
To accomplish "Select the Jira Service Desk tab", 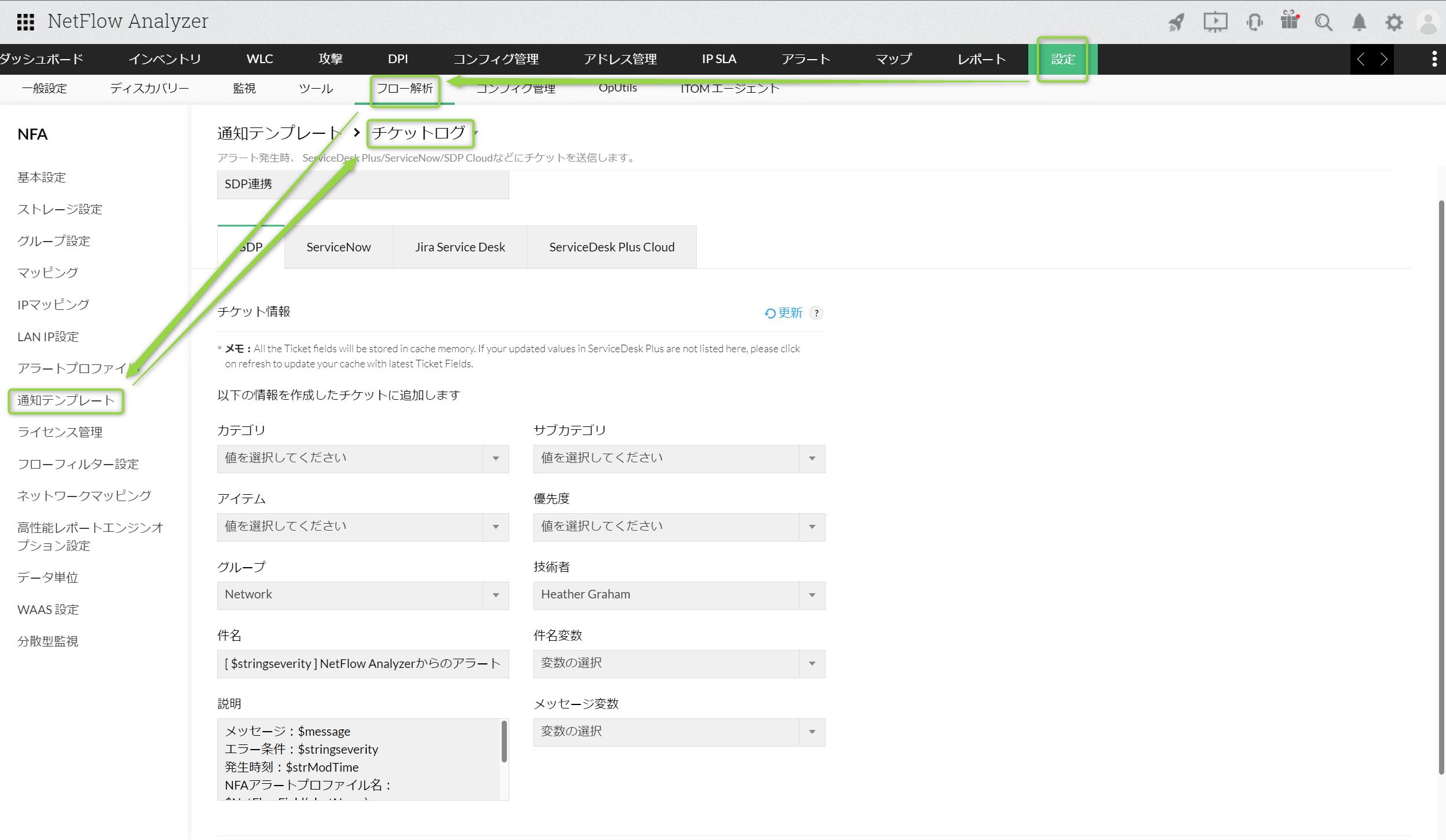I will (460, 247).
